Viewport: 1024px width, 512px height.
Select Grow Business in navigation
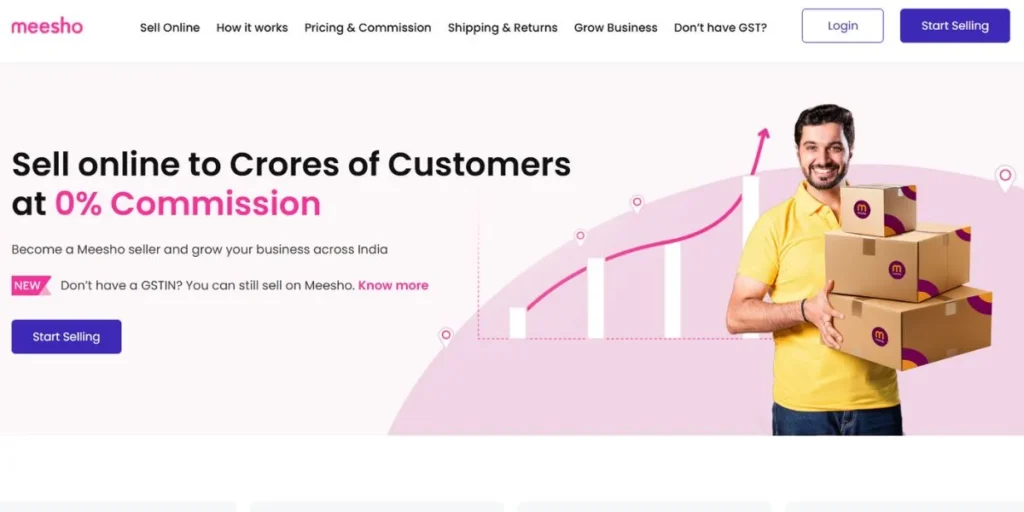[x=616, y=27]
